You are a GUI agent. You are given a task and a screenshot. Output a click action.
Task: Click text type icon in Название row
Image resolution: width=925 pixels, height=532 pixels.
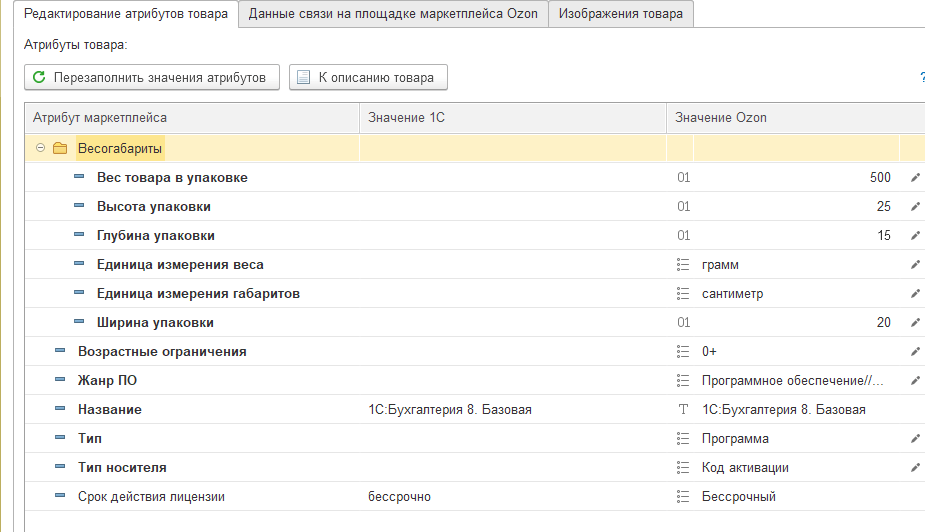(x=683, y=409)
